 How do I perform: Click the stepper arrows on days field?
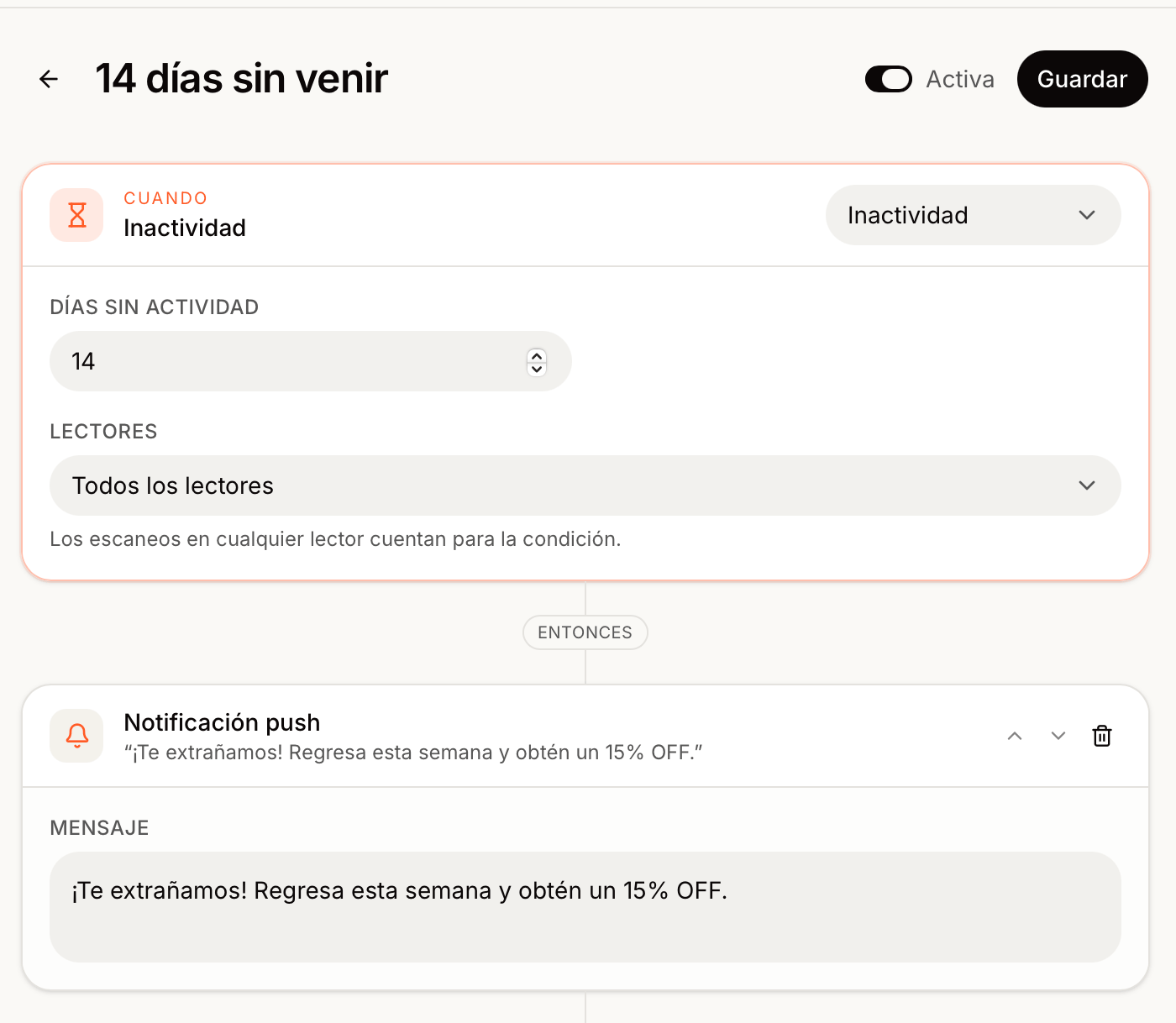(537, 362)
